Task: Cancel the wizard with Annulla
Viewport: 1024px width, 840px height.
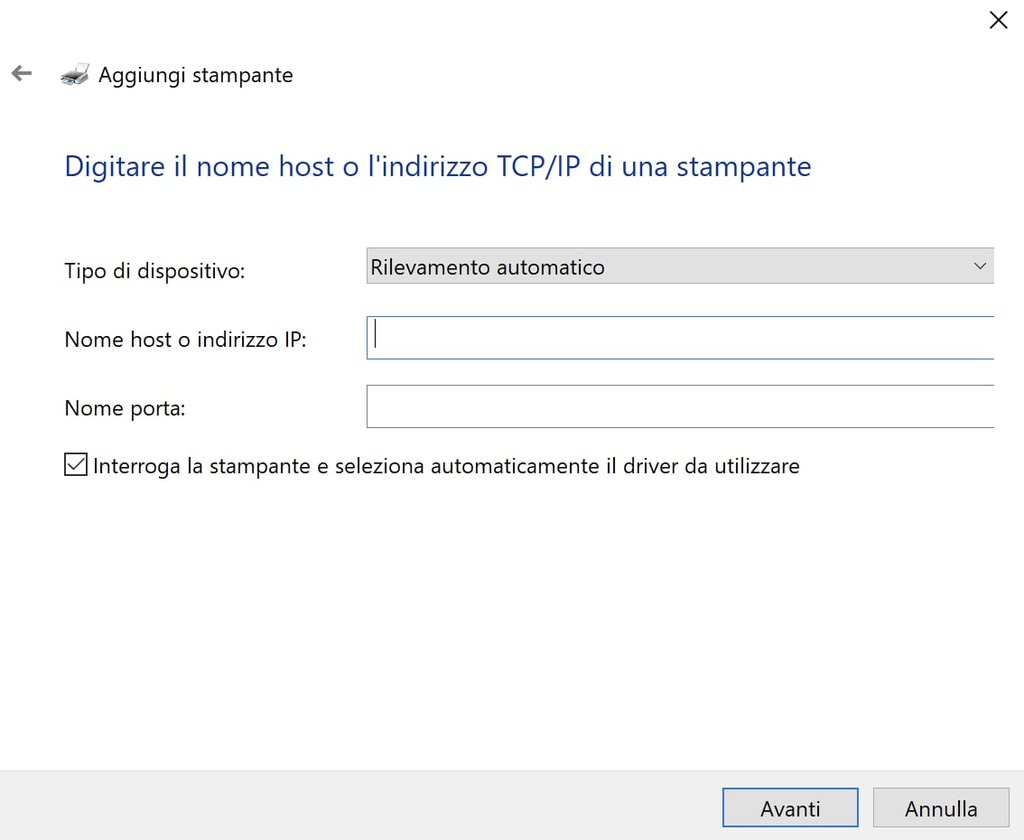Action: click(x=941, y=808)
